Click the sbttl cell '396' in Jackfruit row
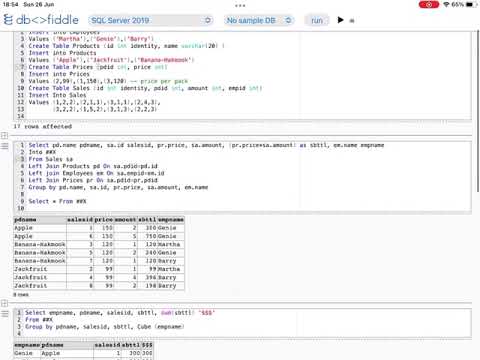480x360 pixels. click(x=147, y=277)
